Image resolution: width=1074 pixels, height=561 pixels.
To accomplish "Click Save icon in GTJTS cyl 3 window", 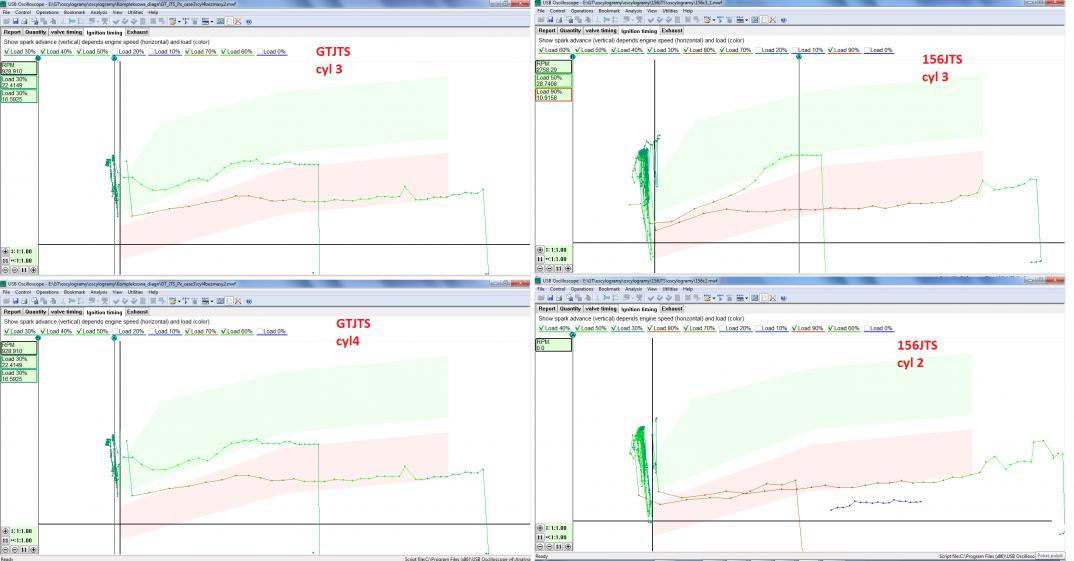I will (x=16, y=21).
